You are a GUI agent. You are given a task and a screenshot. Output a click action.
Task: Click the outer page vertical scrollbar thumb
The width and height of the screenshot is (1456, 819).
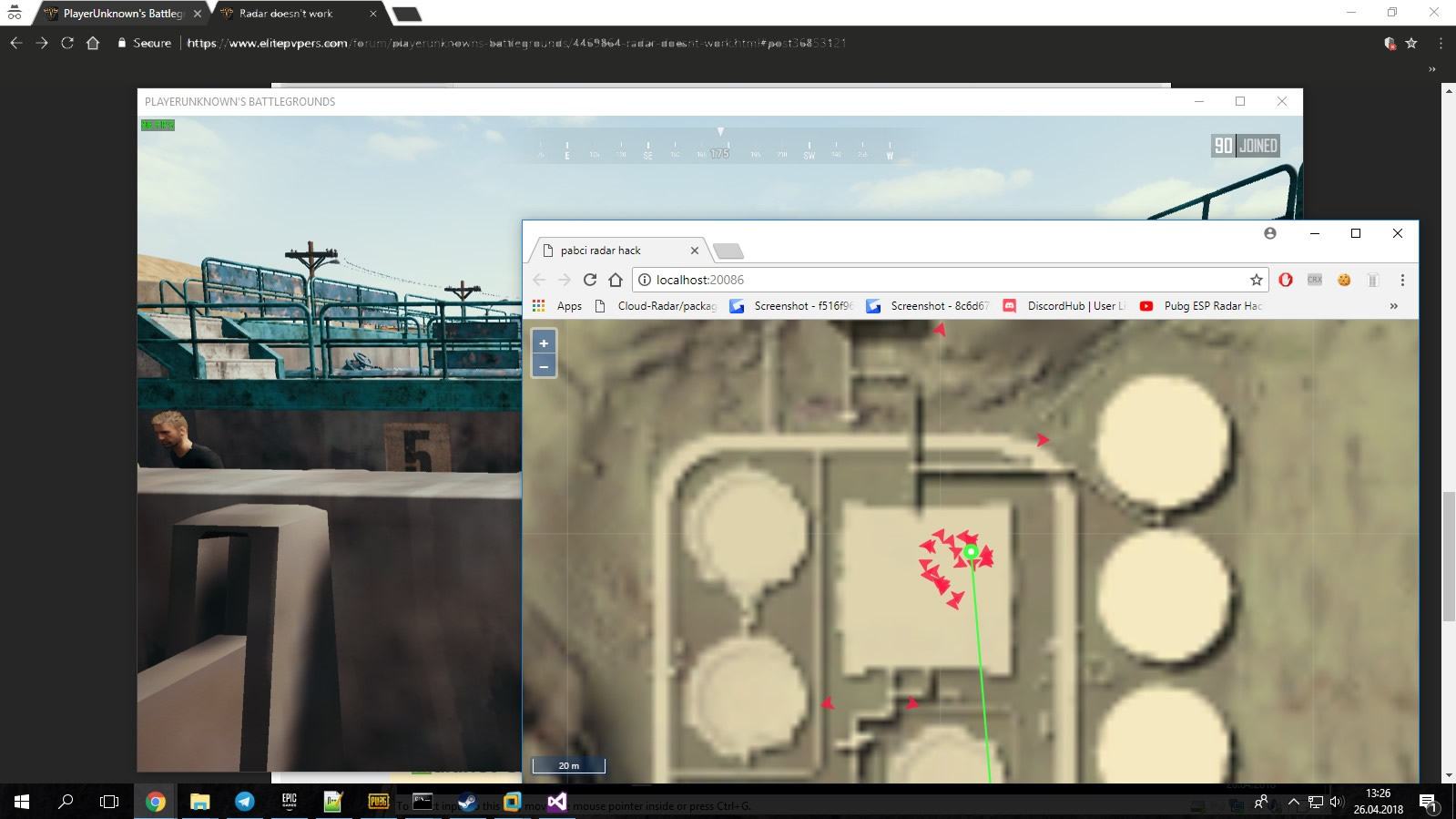[x=1449, y=556]
